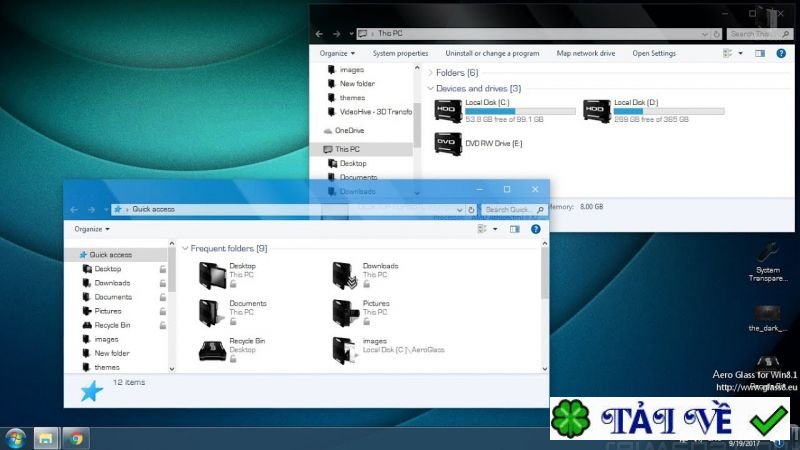This screenshot has width=800, height=450.
Task: Refresh the Quick access window
Action: (471, 210)
